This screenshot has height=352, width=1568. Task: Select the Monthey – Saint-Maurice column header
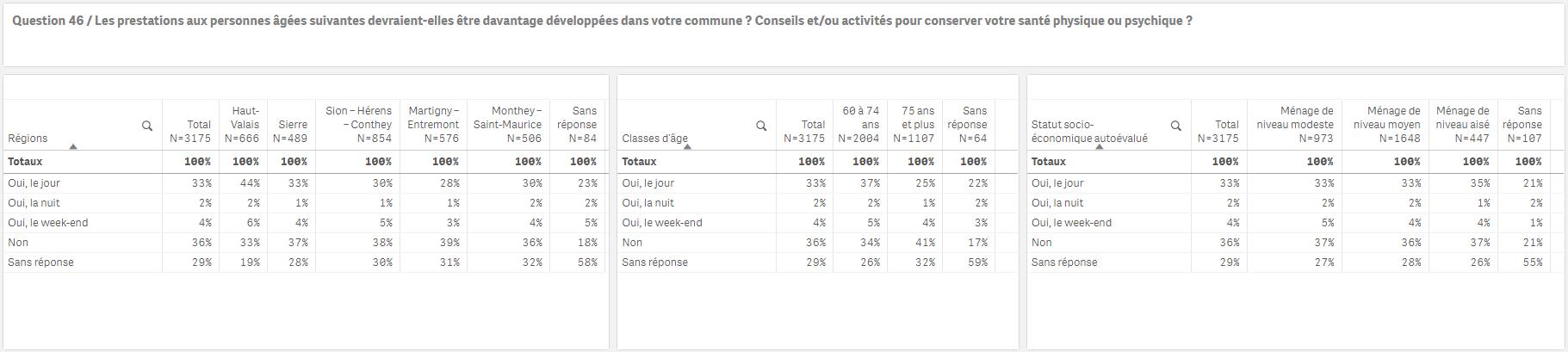coord(508,125)
